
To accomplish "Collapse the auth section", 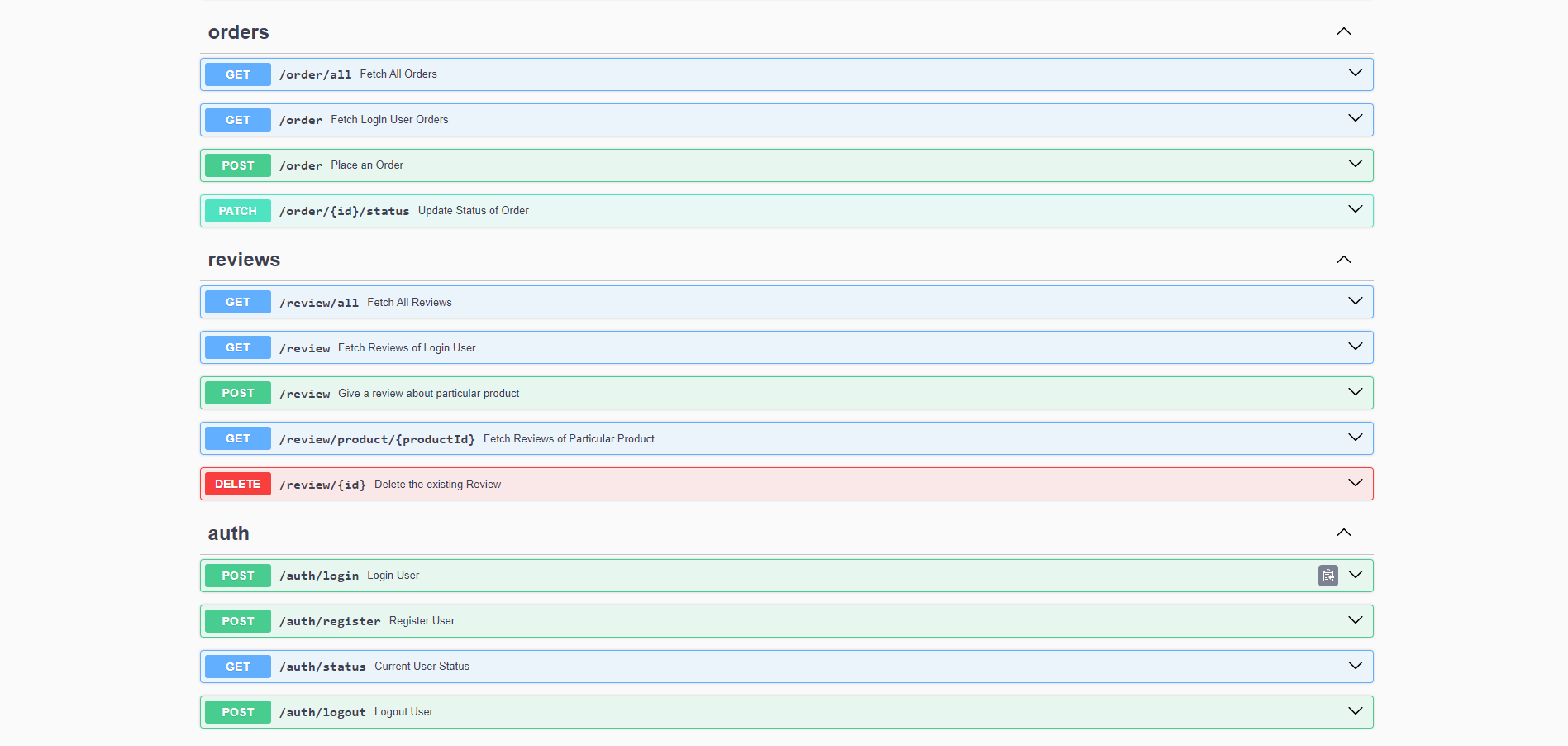I will (1344, 533).
